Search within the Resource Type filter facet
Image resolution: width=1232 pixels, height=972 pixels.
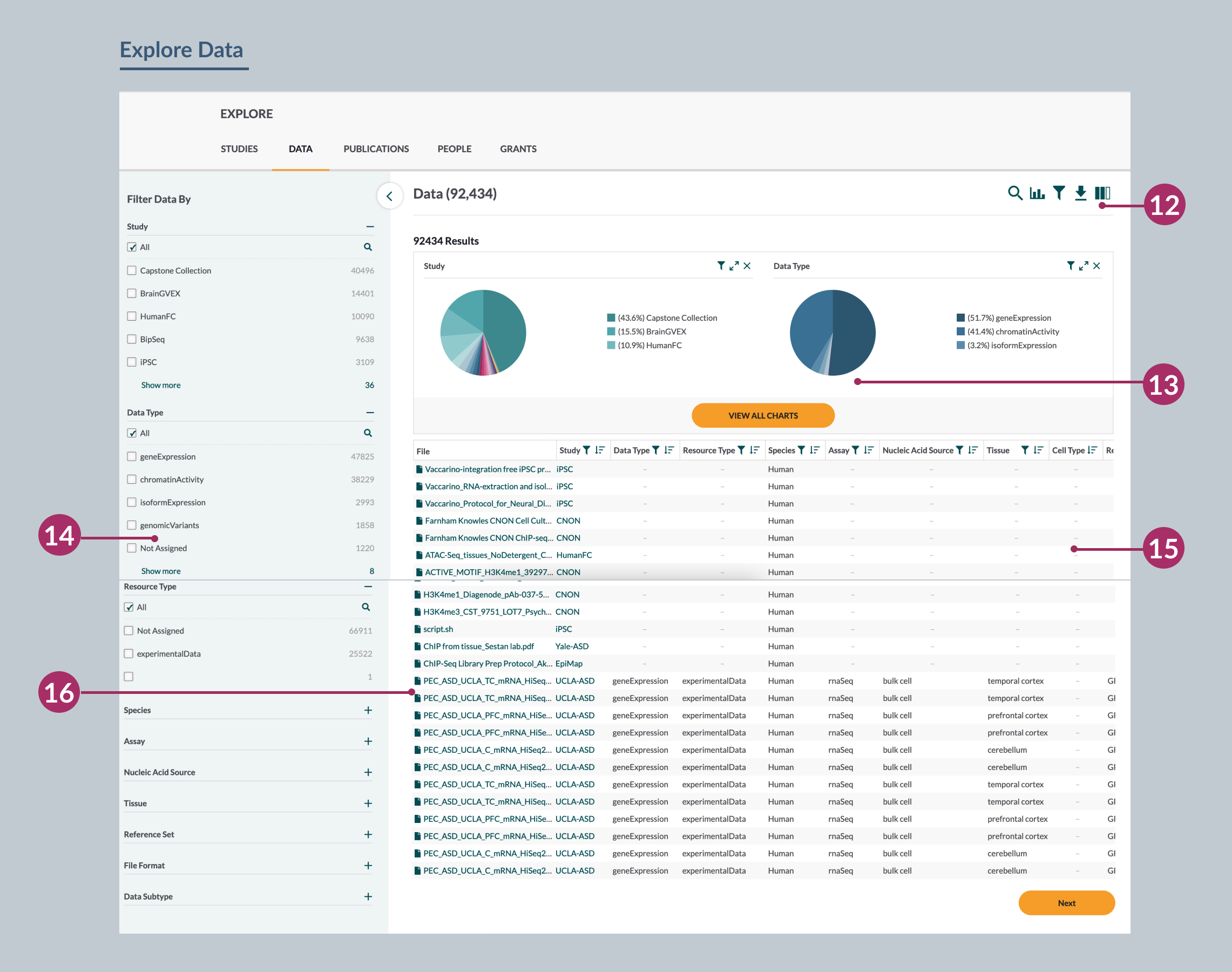tap(366, 607)
